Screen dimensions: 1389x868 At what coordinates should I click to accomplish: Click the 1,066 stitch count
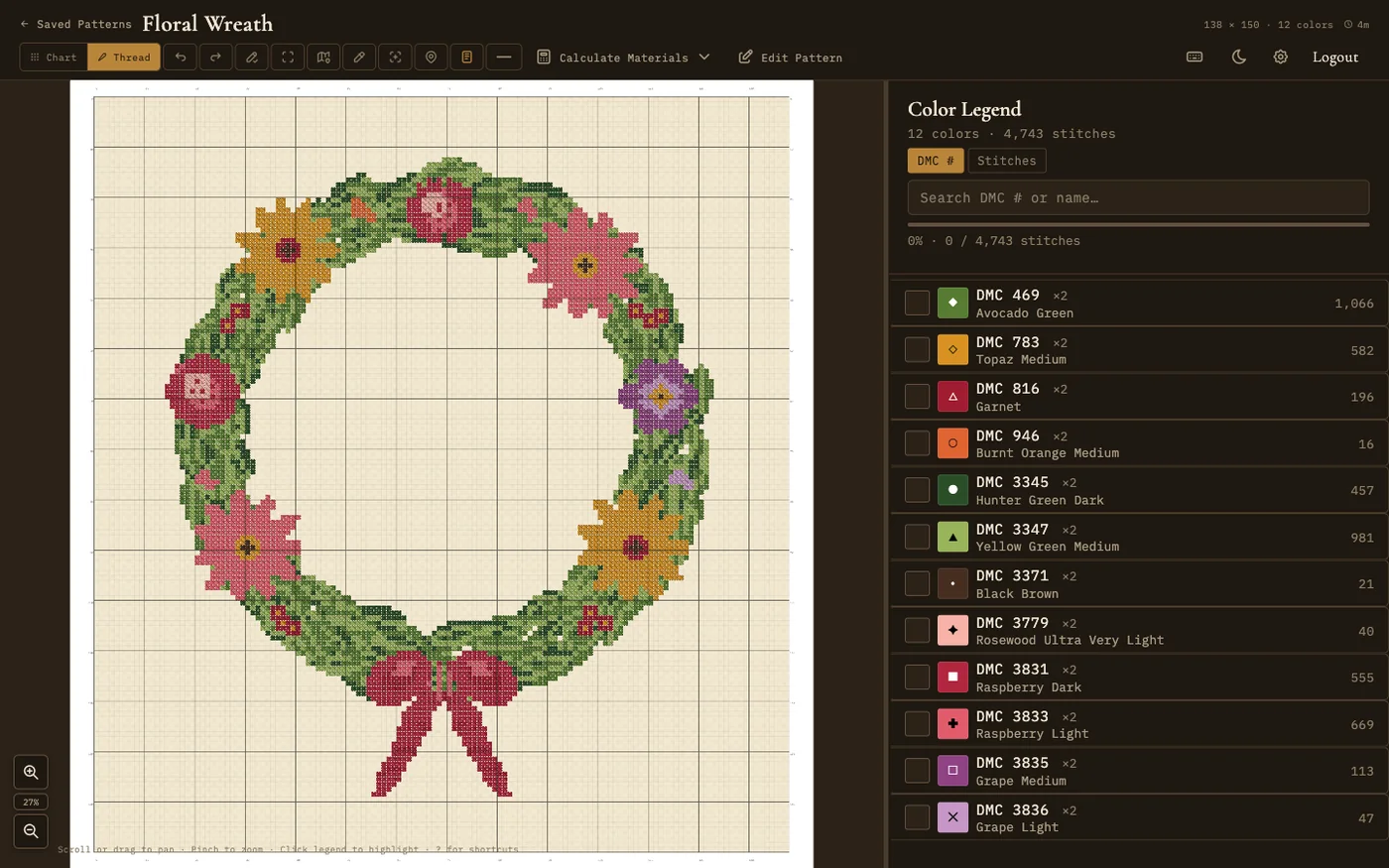tap(1354, 304)
